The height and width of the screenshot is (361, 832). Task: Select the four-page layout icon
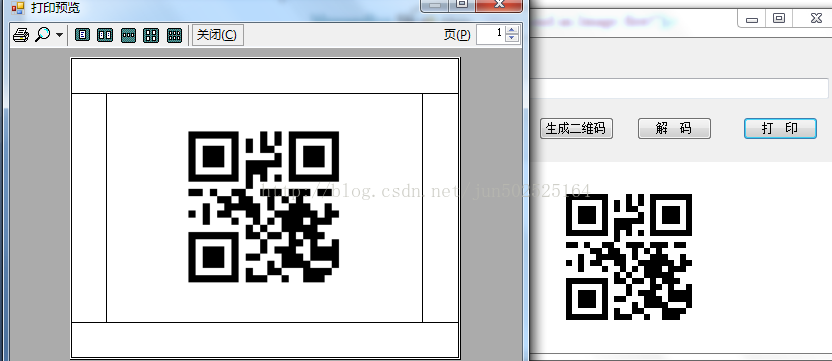click(x=151, y=36)
